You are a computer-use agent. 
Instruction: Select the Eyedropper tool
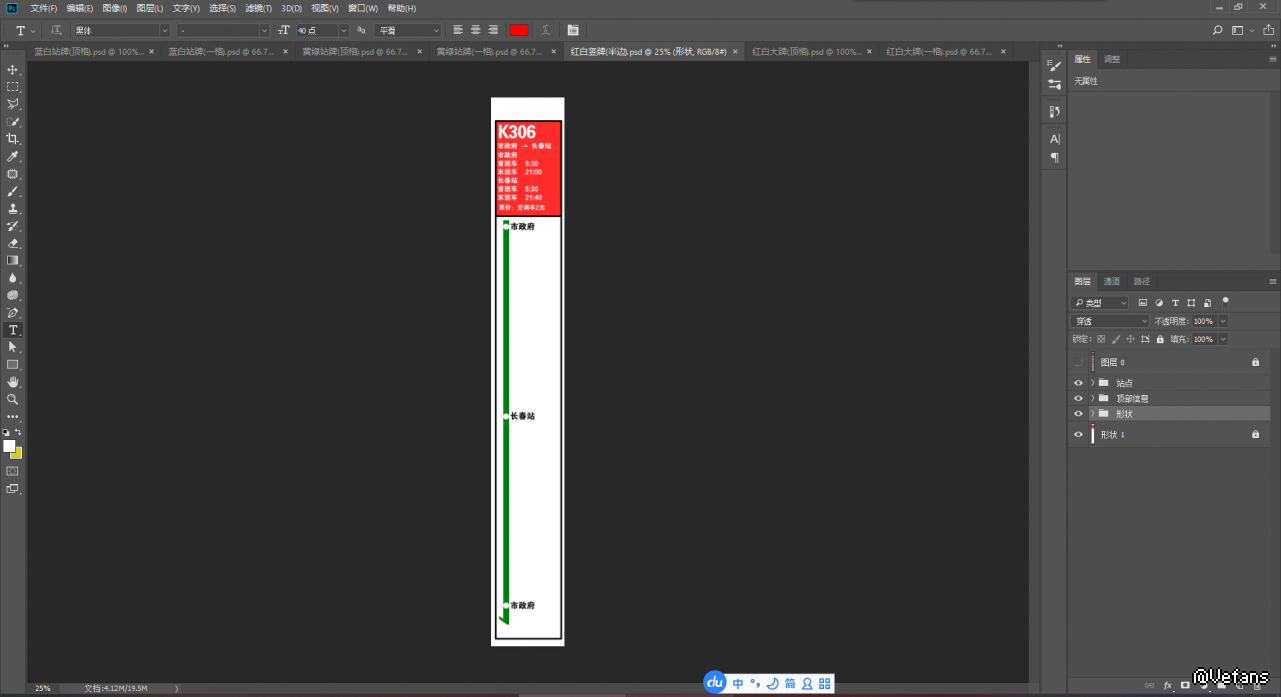point(13,157)
